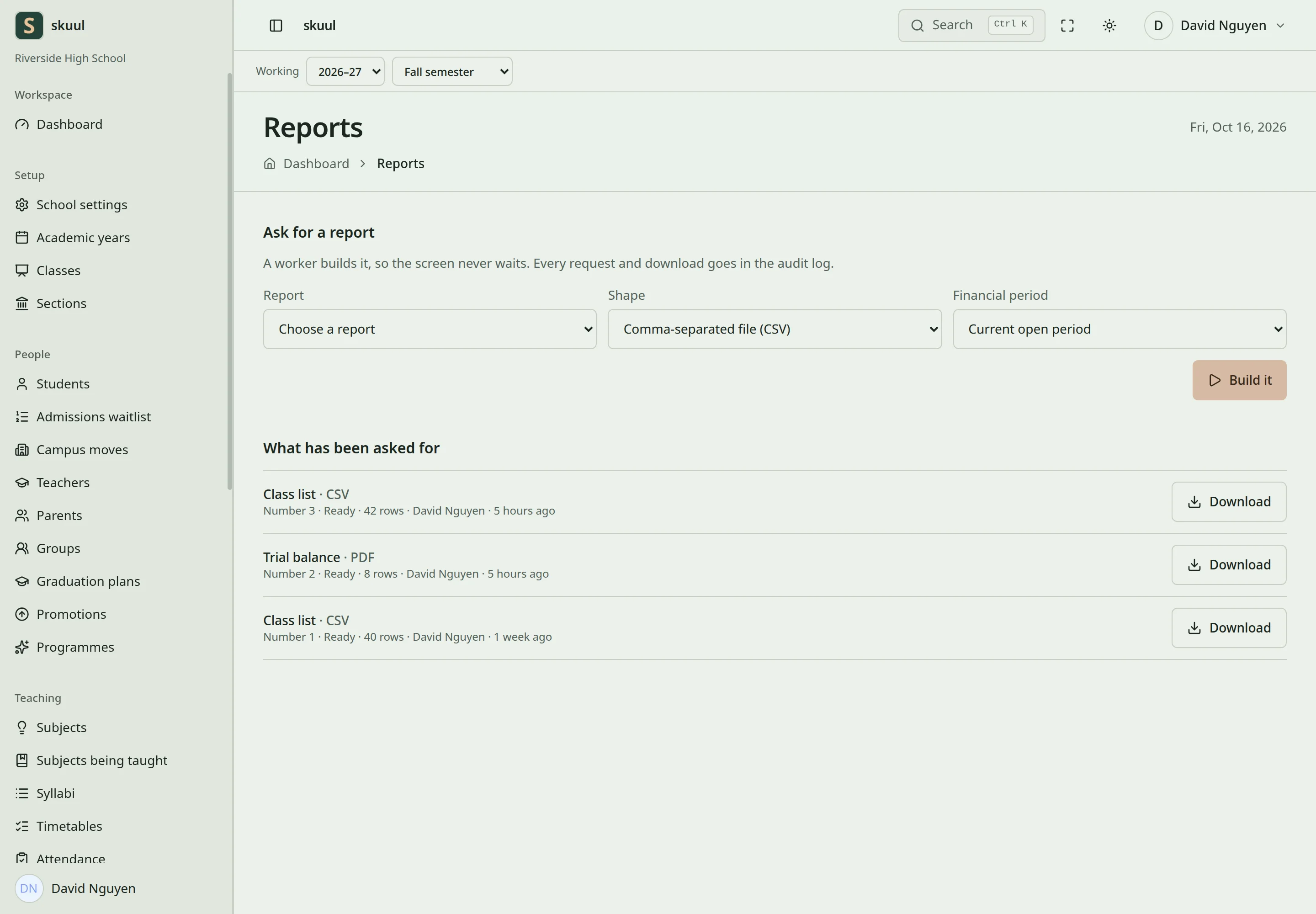This screenshot has height=914, width=1316.
Task: Toggle the sidebar panel icon
Action: 276,25
